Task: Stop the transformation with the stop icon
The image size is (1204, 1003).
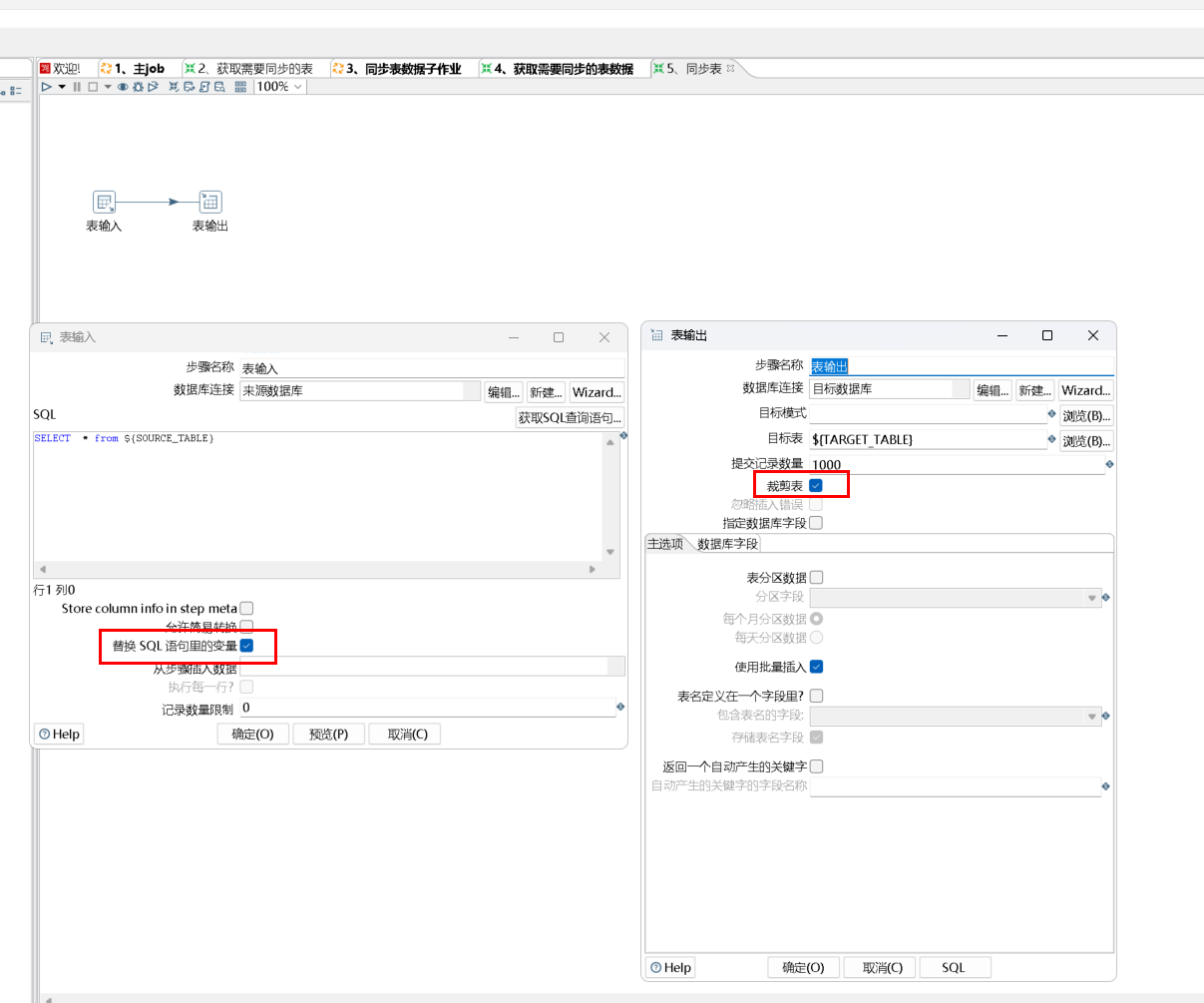Action: pyautogui.click(x=92, y=88)
